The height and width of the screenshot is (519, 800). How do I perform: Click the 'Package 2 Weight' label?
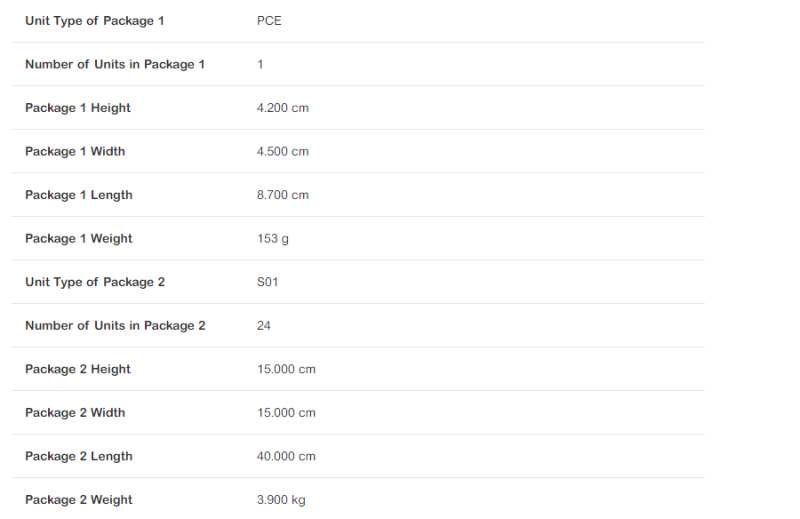[x=79, y=500]
